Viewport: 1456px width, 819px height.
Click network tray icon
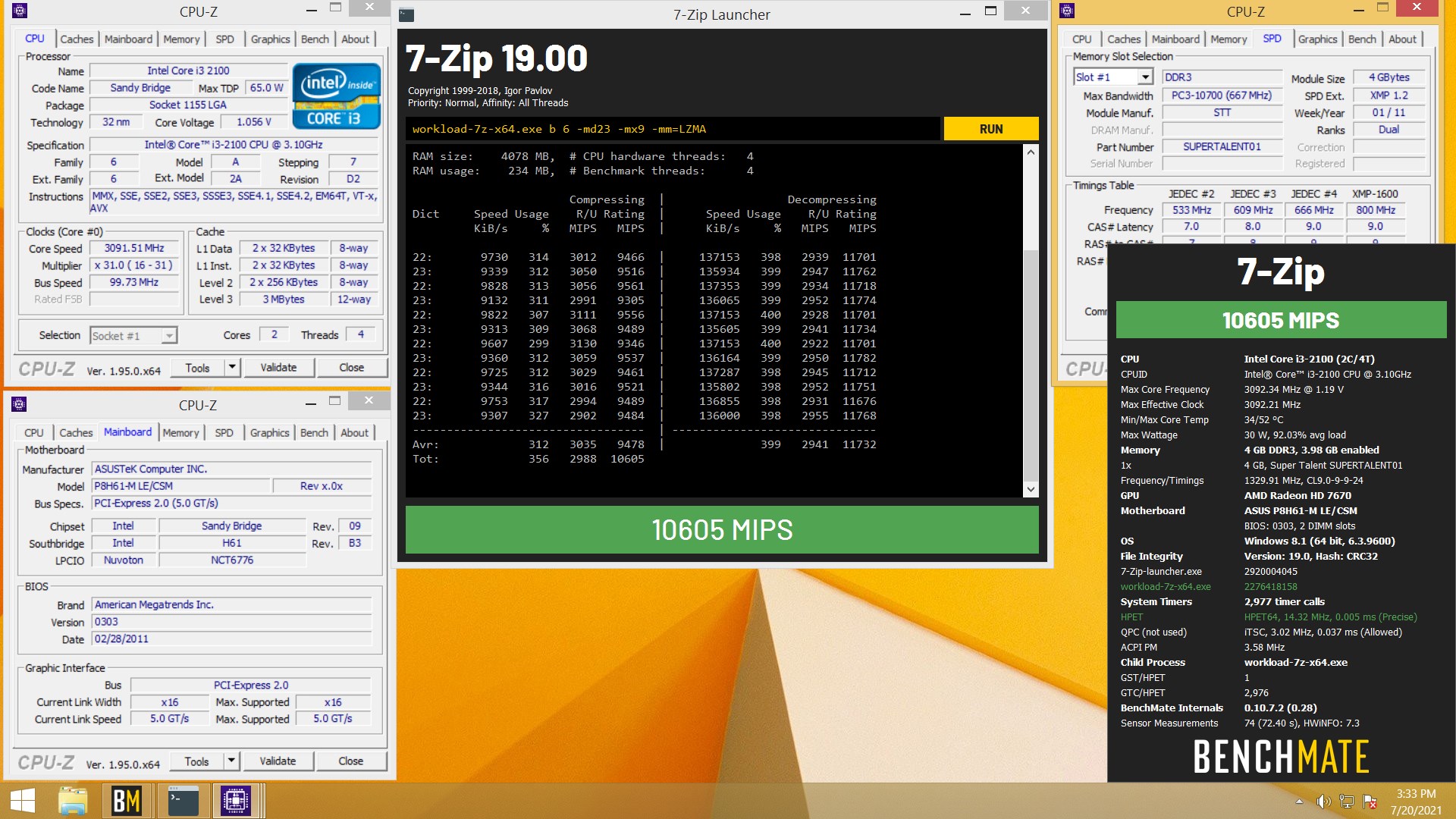[x=1347, y=802]
